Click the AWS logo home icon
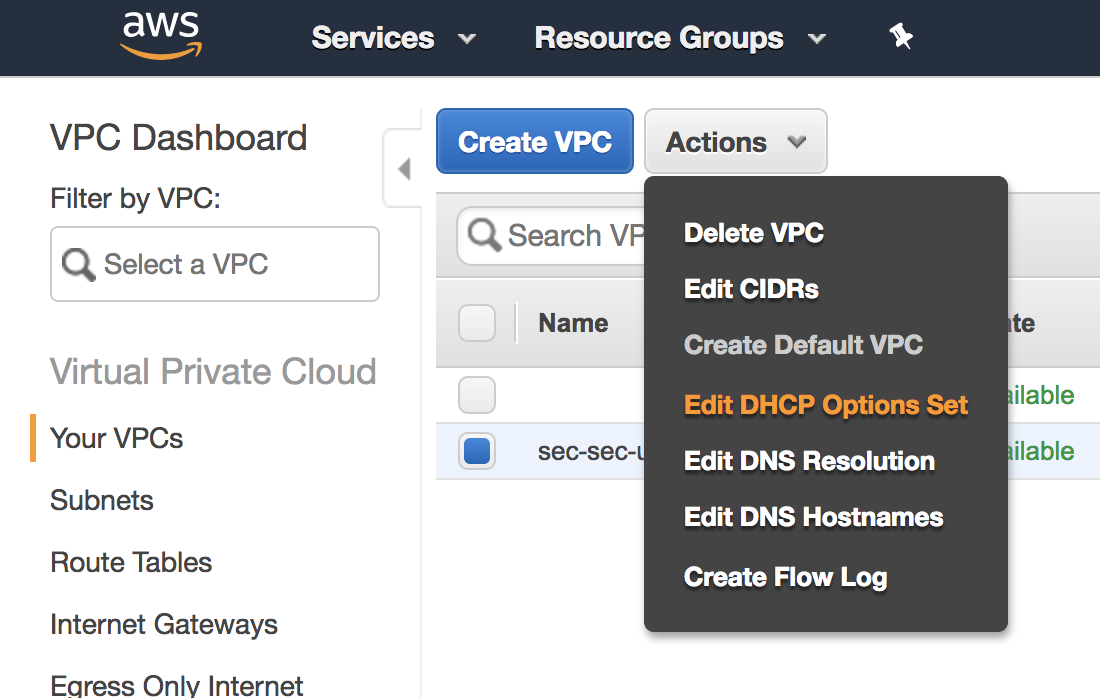The image size is (1100, 698). [161, 37]
